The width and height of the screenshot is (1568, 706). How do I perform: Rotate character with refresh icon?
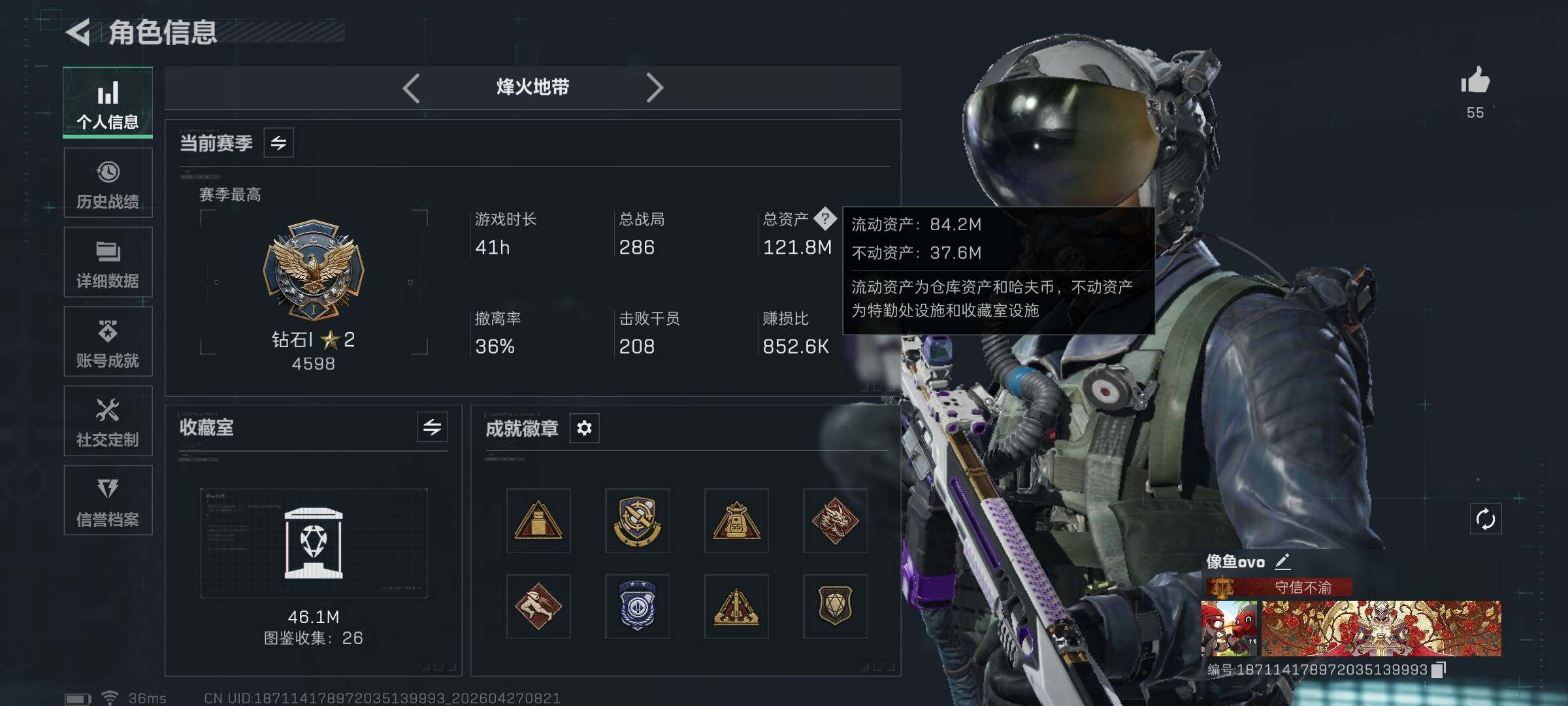pyautogui.click(x=1486, y=520)
